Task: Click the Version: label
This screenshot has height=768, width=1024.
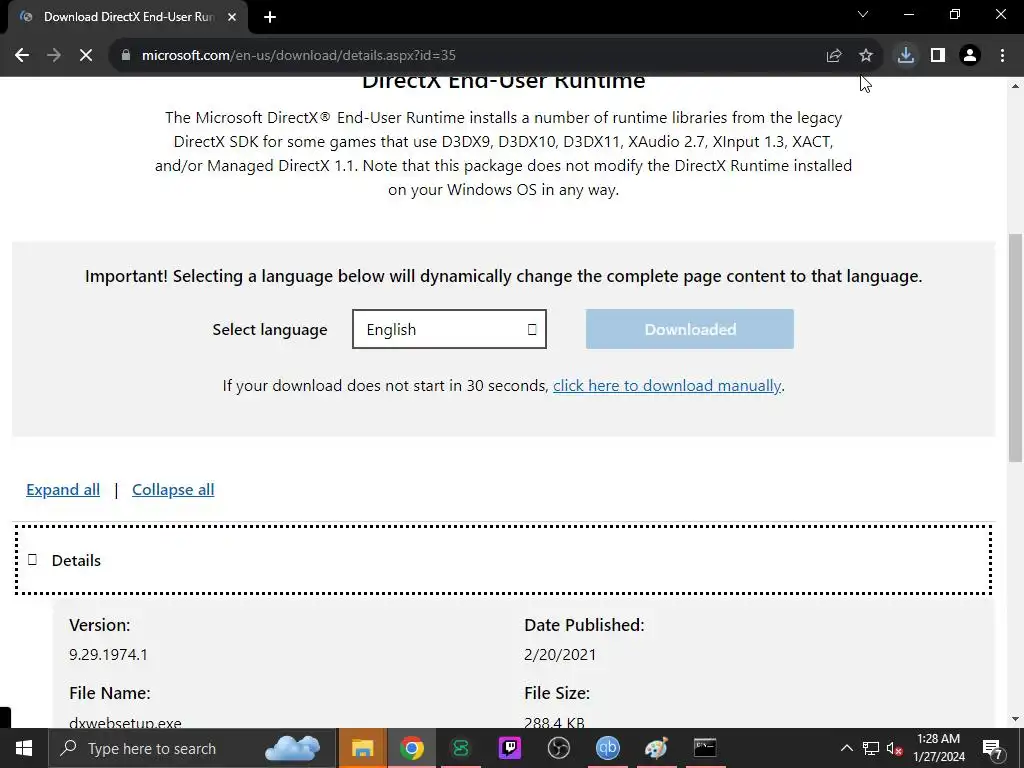Action: 99,625
